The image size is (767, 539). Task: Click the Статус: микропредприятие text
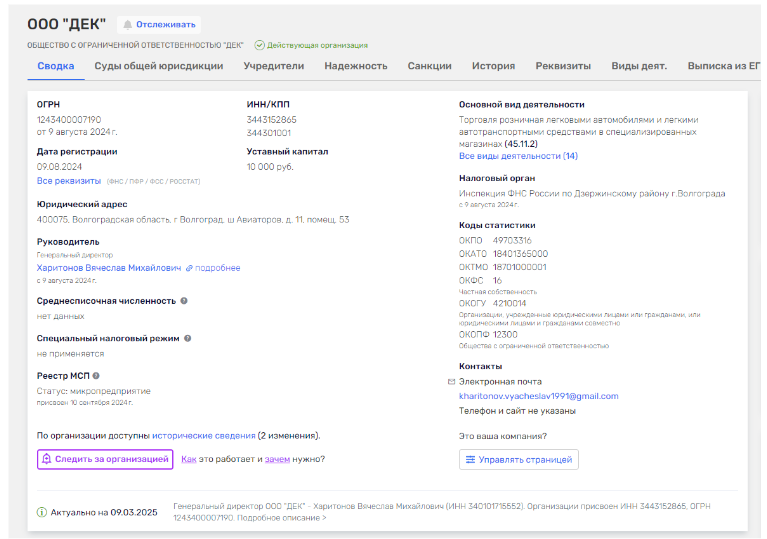point(93,391)
